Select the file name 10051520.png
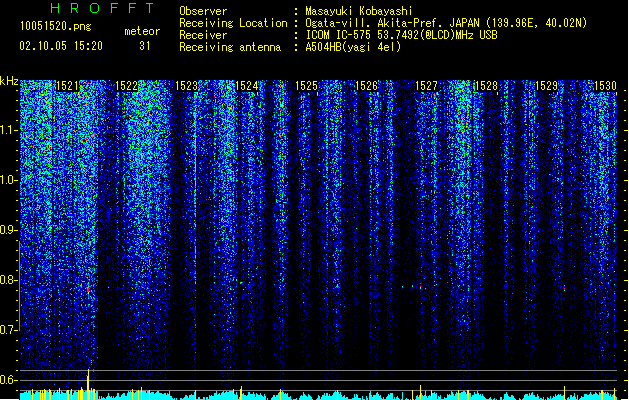Image resolution: width=629 pixels, height=400 pixels. [56, 26]
